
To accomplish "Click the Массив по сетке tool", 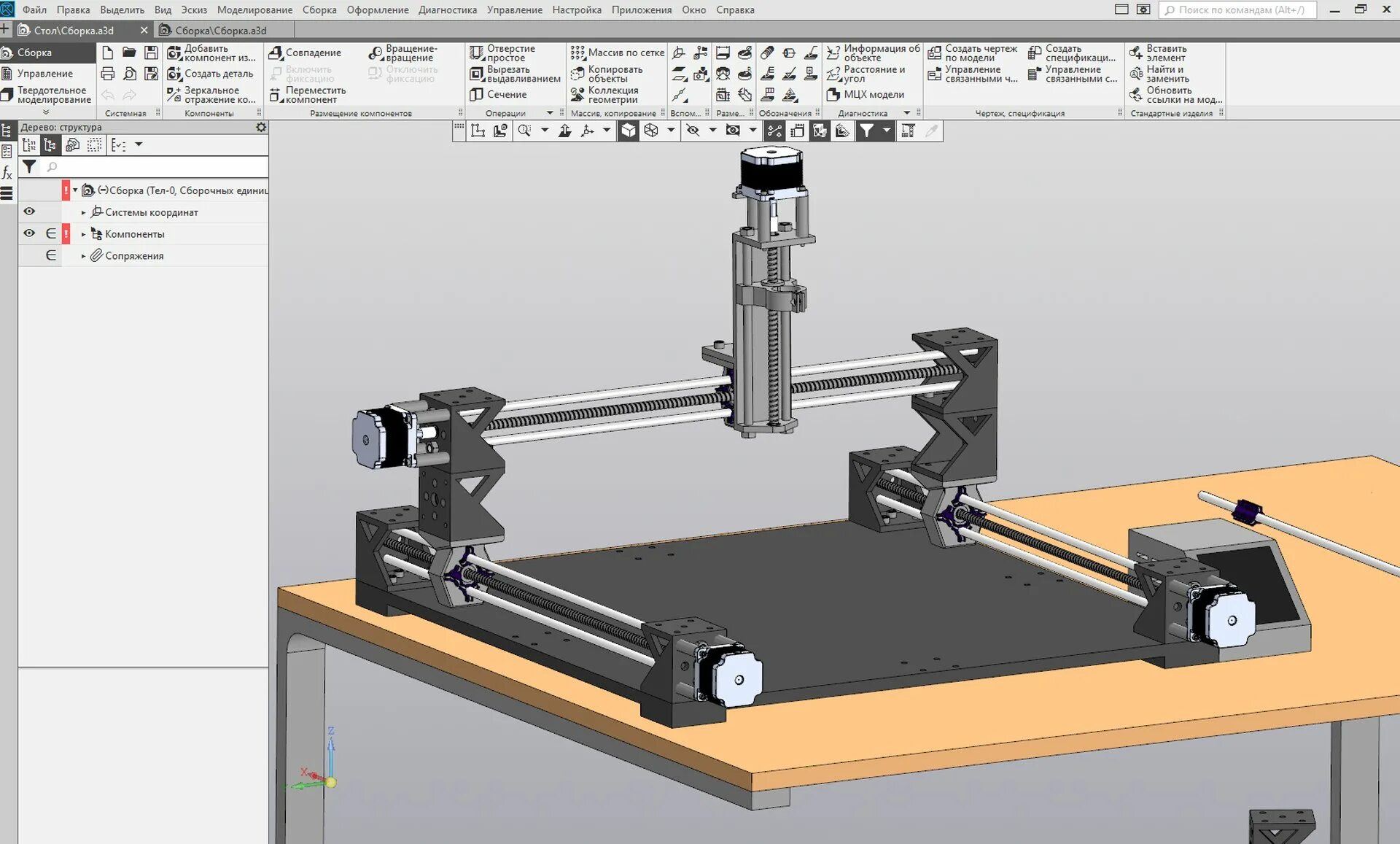I will point(618,53).
